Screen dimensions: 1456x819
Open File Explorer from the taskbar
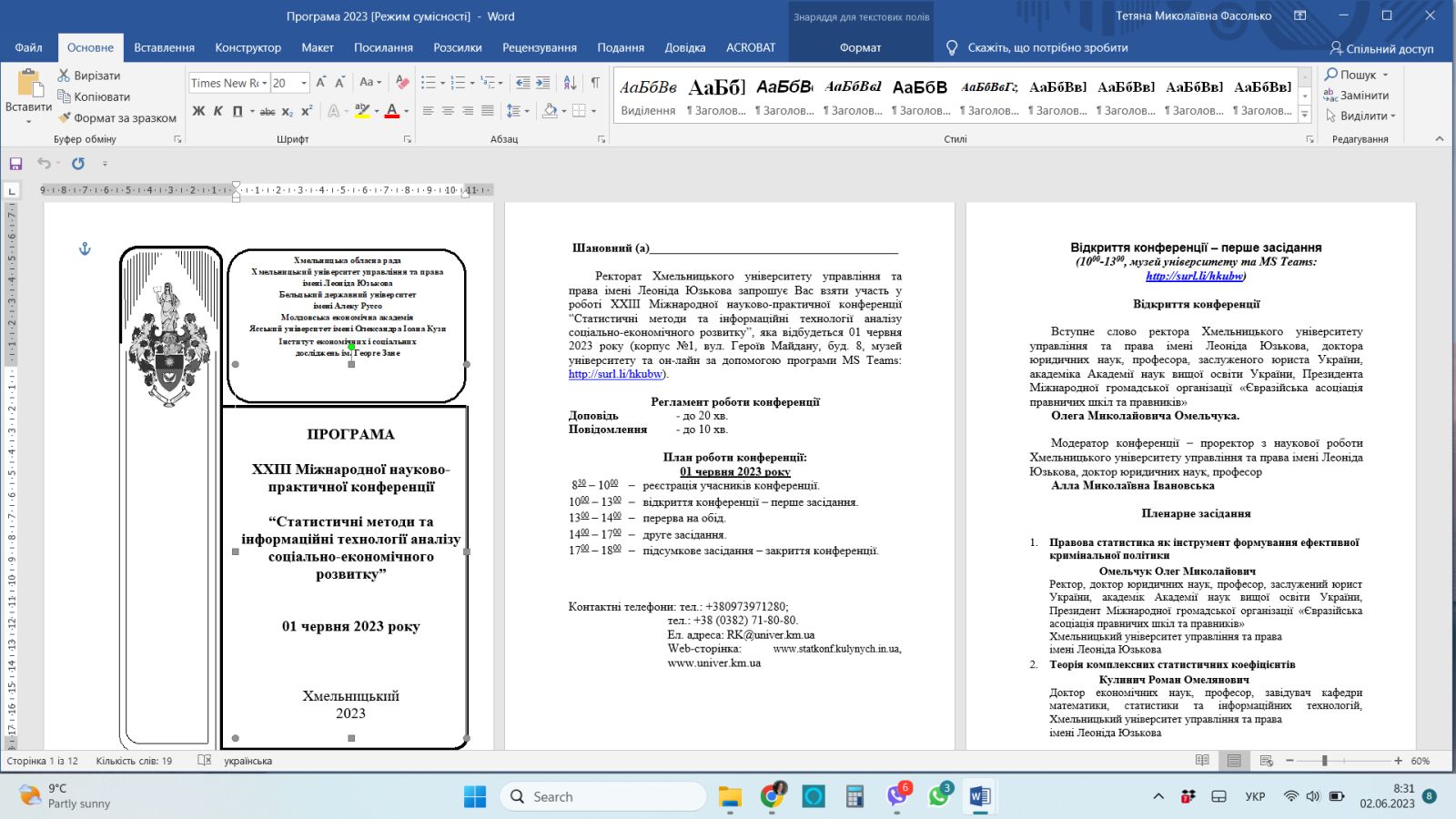[x=730, y=796]
